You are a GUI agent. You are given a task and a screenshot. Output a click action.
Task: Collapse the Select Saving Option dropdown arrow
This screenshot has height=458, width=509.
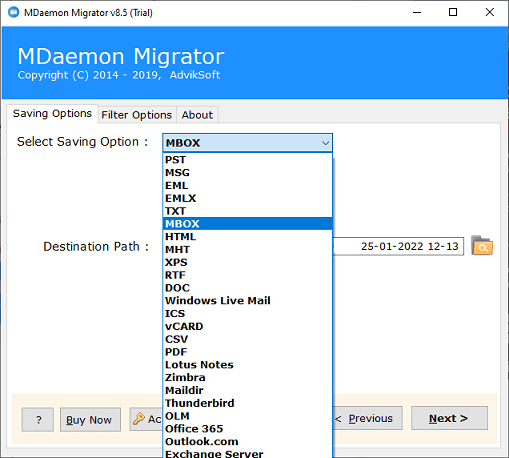325,143
